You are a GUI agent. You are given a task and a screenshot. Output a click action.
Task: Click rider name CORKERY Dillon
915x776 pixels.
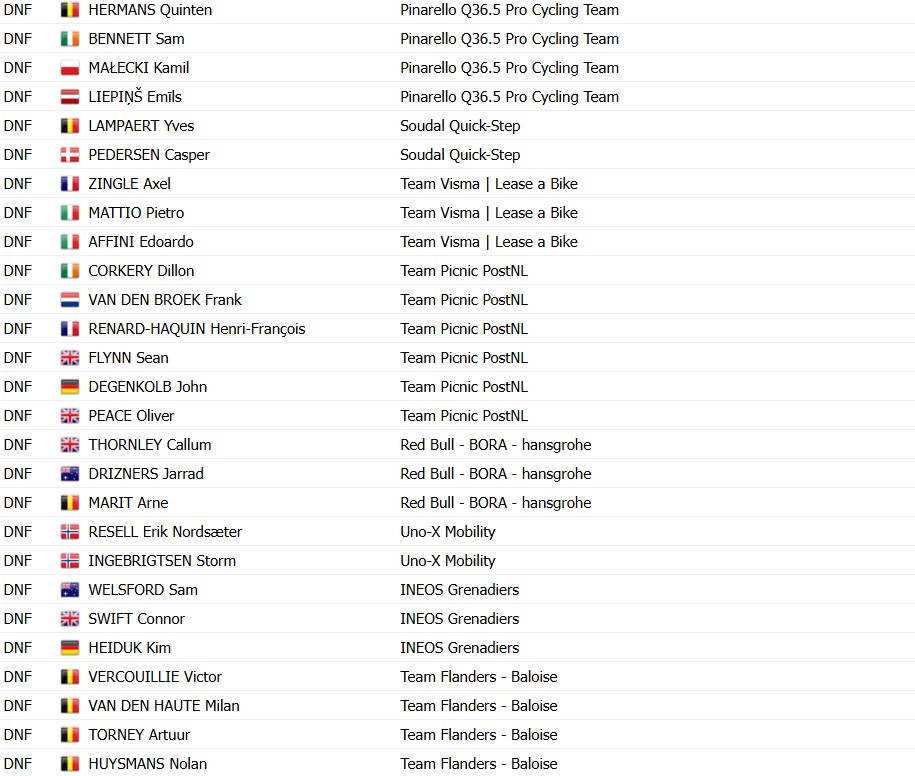pos(141,271)
